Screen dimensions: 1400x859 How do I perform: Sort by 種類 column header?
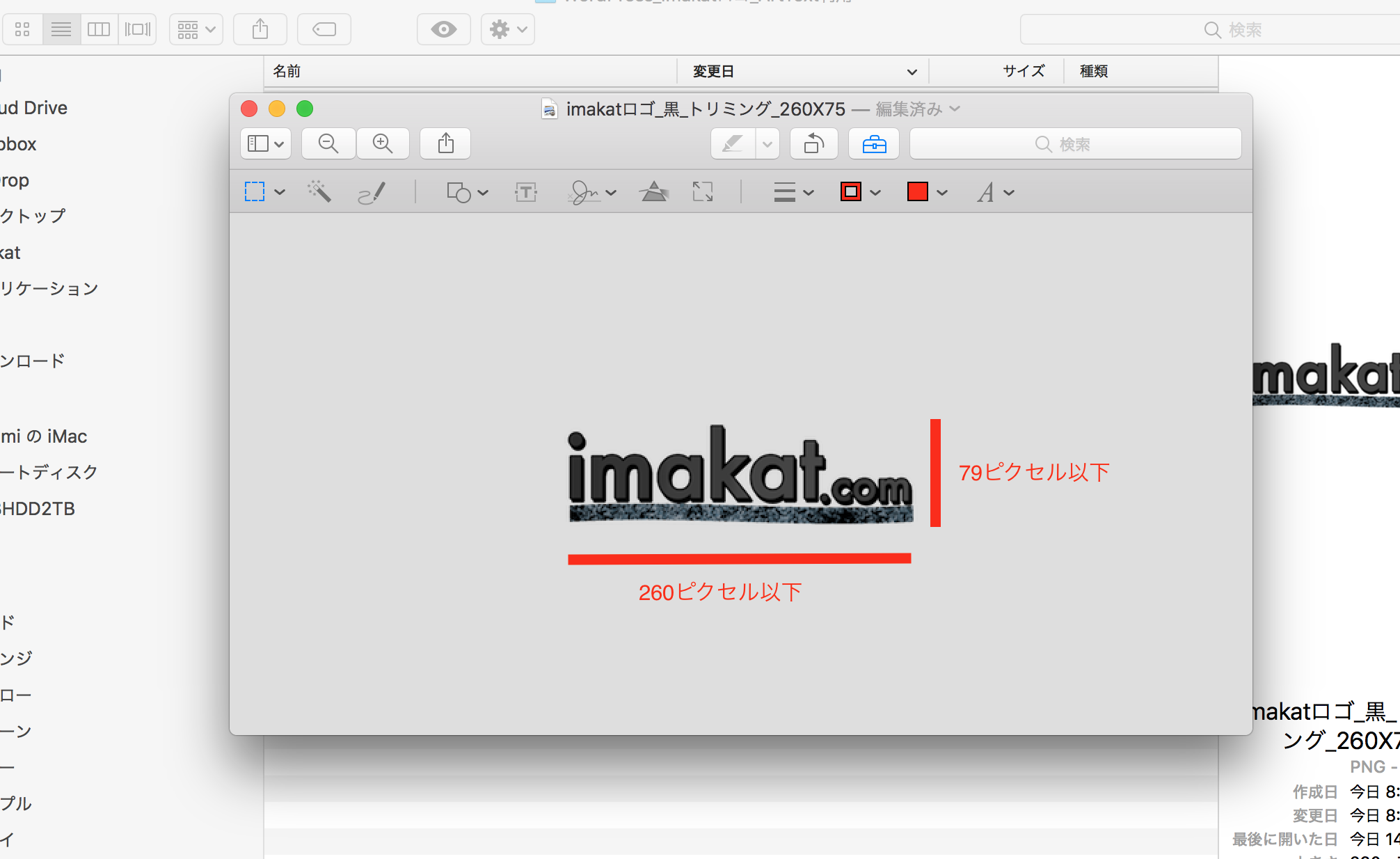(x=1141, y=71)
